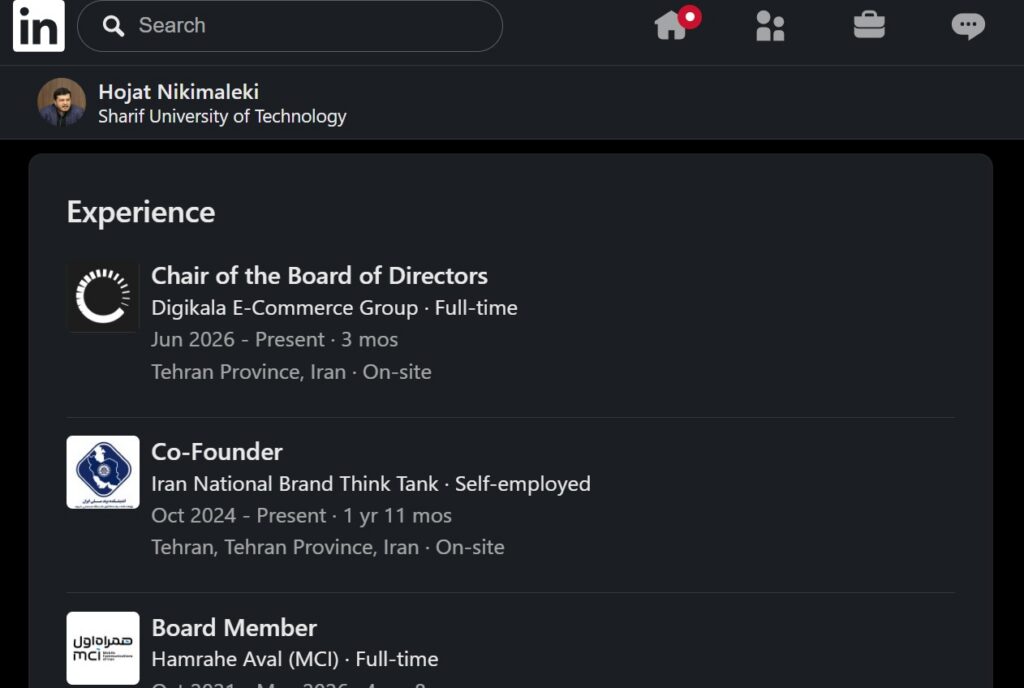
Task: Open Hojat Nikimaleki's profile photo
Action: coord(61,102)
